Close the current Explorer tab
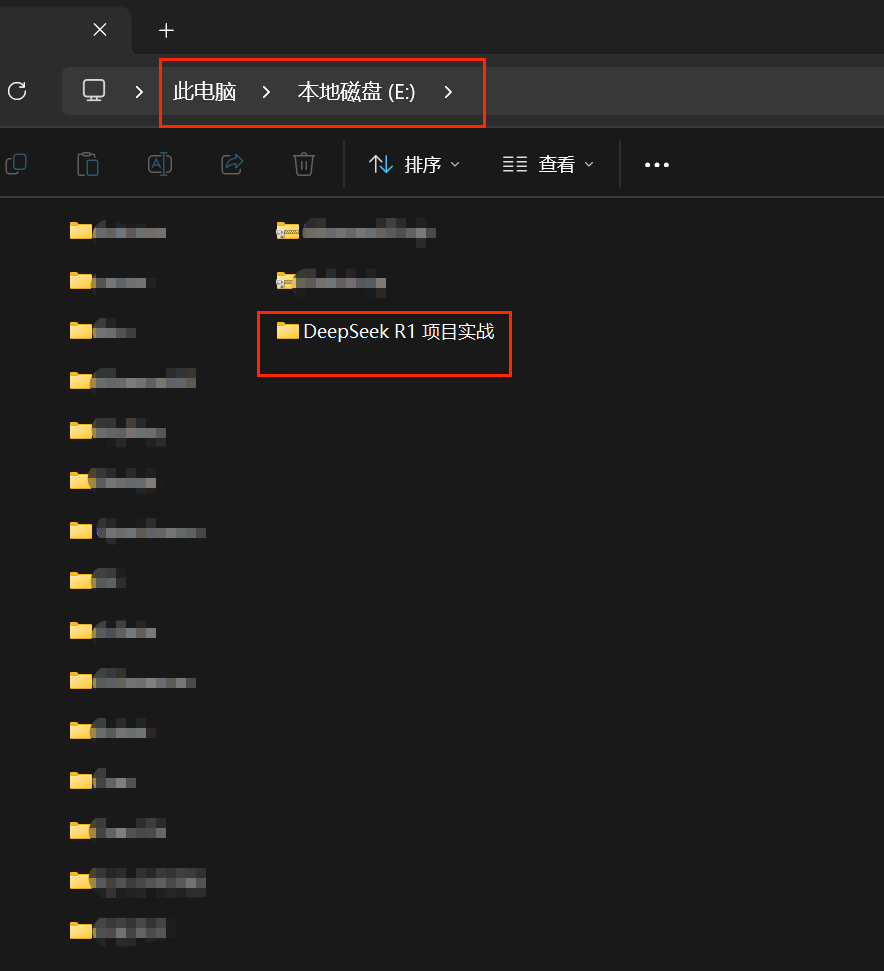Viewport: 884px width, 971px height. tap(100, 29)
